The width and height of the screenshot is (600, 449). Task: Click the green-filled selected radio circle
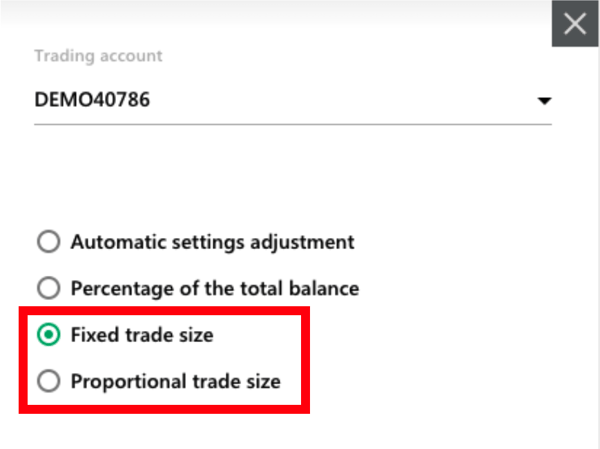48,335
